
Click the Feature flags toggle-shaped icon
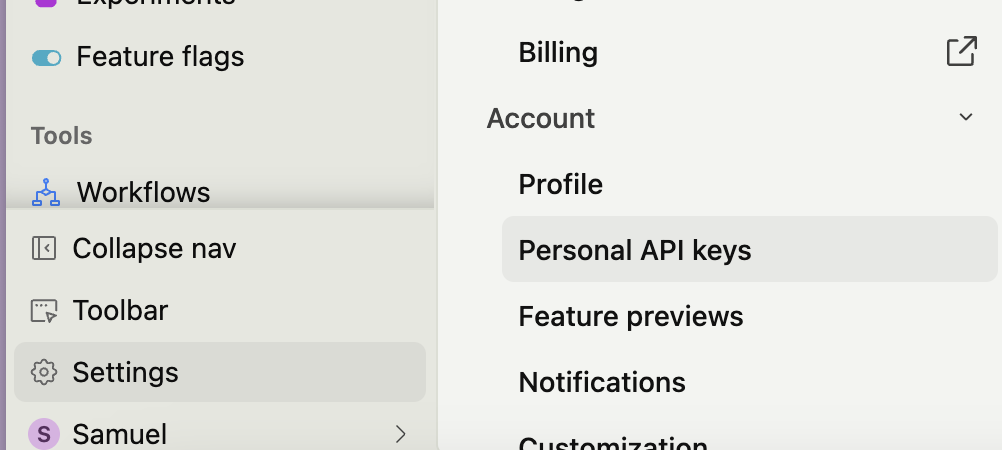(46, 57)
